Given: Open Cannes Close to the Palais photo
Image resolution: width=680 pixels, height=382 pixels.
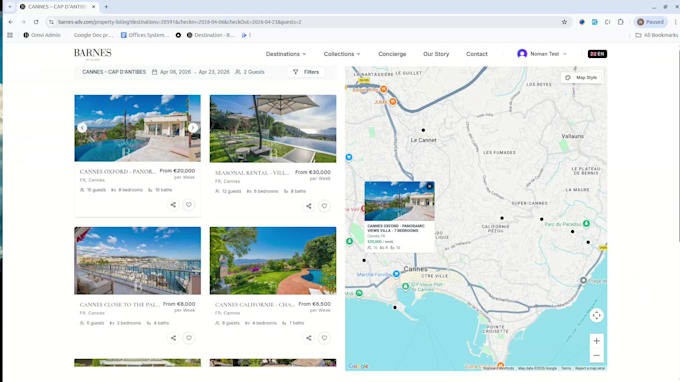Looking at the screenshot, I should point(137,261).
